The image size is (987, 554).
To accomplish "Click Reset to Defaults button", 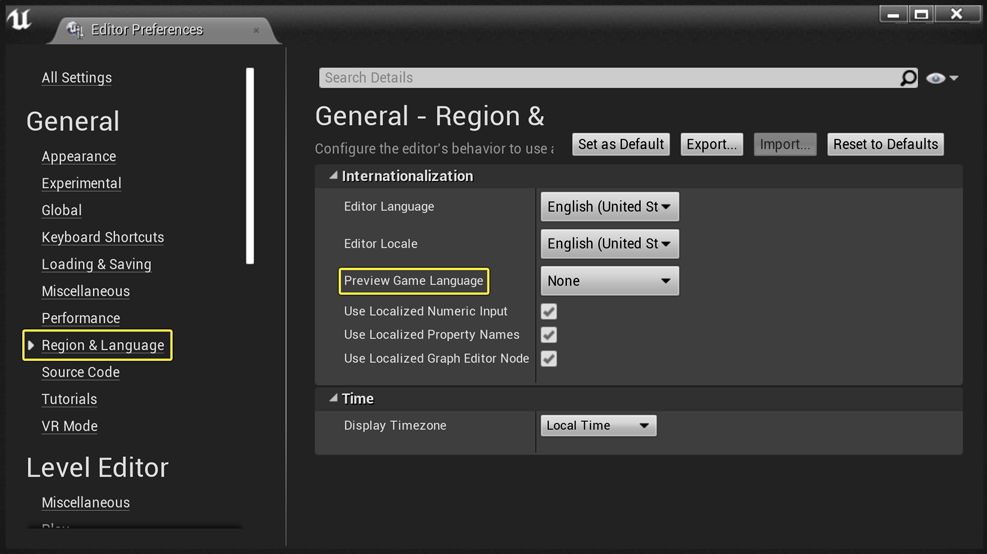I will click(885, 144).
